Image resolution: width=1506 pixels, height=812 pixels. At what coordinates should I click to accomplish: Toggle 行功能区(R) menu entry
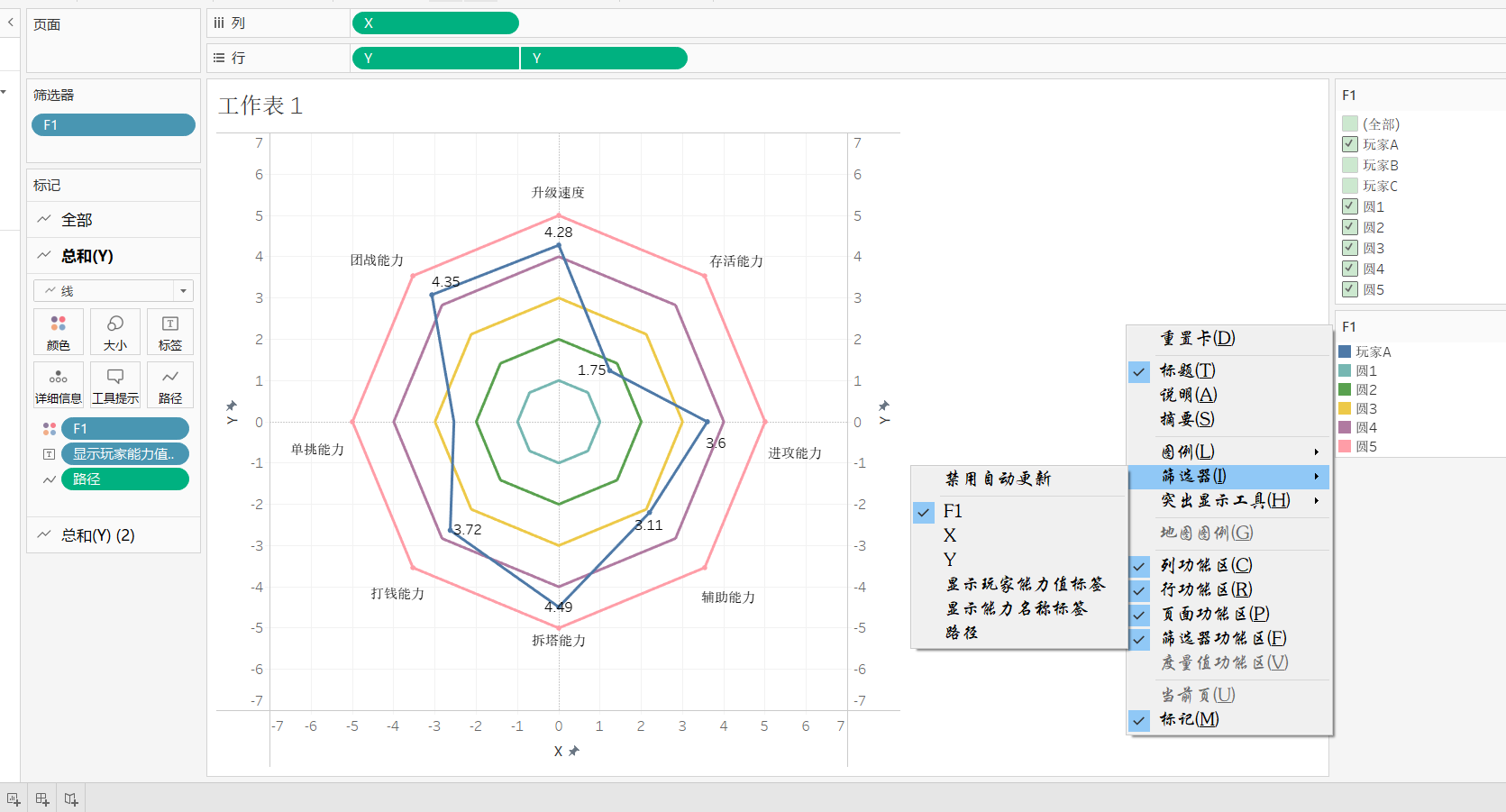click(1229, 589)
